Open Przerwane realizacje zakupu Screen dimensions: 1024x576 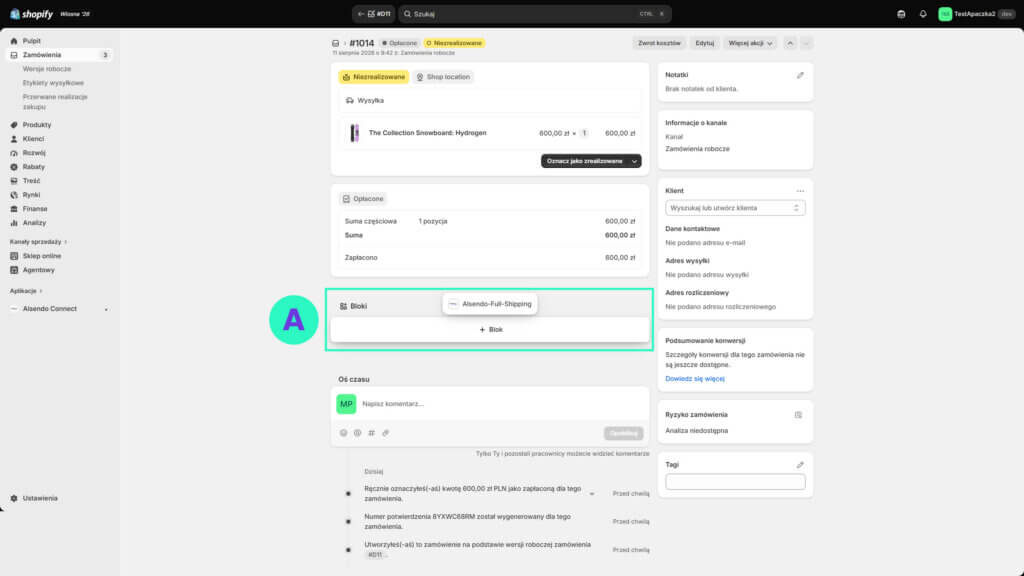point(55,101)
